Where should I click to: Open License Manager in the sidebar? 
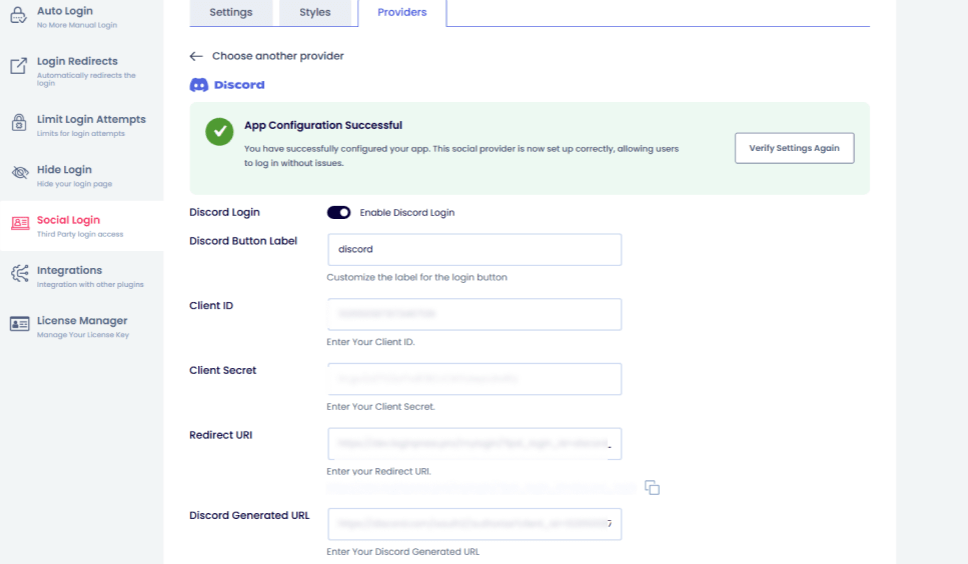coord(81,326)
